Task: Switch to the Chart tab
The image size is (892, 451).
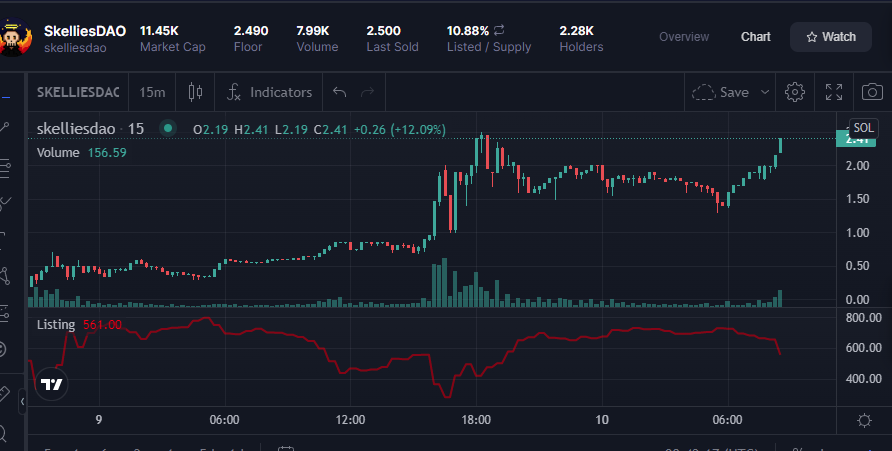Action: point(755,37)
